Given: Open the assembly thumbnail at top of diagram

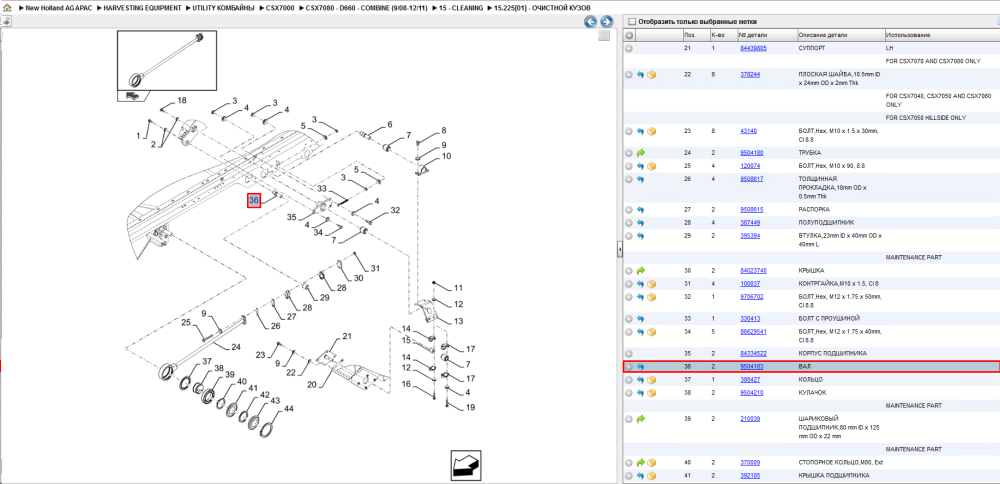Looking at the screenshot, I should pyautogui.click(x=166, y=61).
